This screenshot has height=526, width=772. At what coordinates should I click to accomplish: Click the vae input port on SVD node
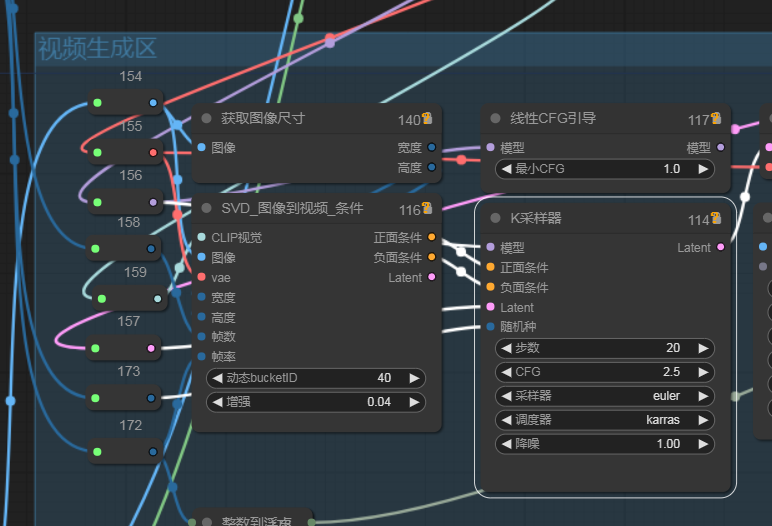201,277
